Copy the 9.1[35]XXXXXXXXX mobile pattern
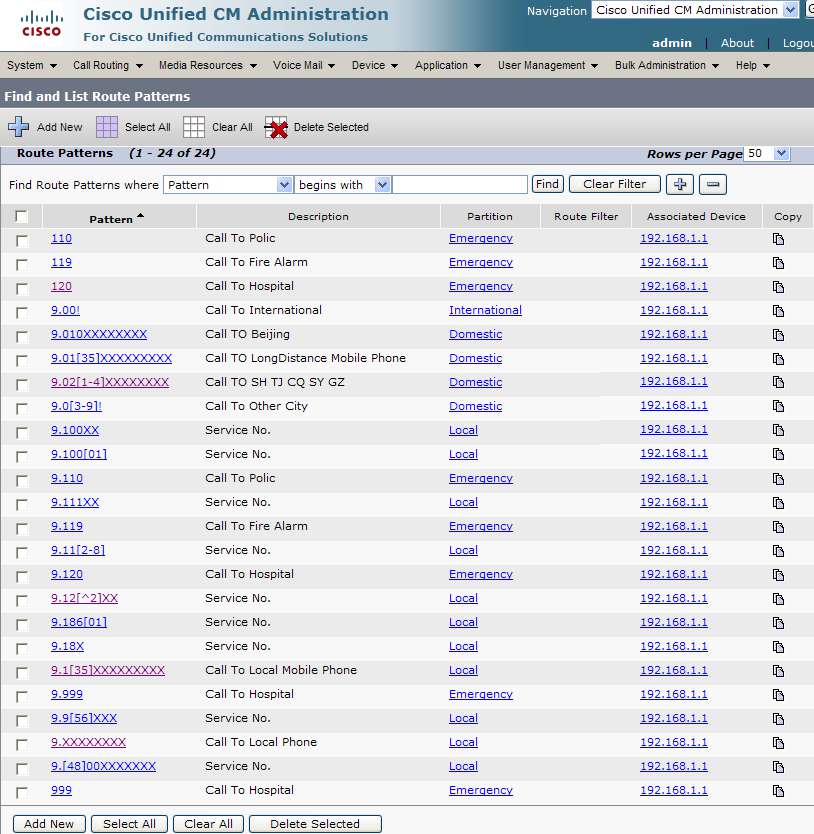This screenshot has width=814, height=834. coord(778,671)
